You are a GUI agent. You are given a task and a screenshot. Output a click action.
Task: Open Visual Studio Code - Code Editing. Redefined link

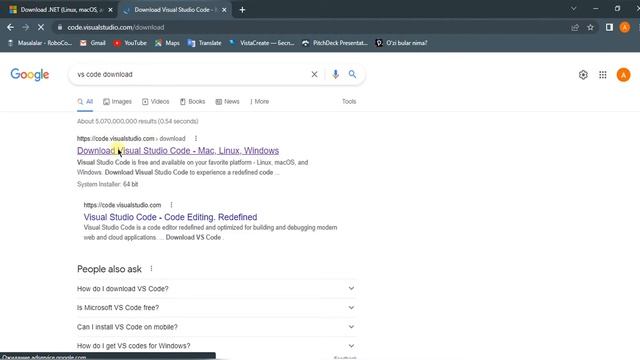tap(170, 217)
